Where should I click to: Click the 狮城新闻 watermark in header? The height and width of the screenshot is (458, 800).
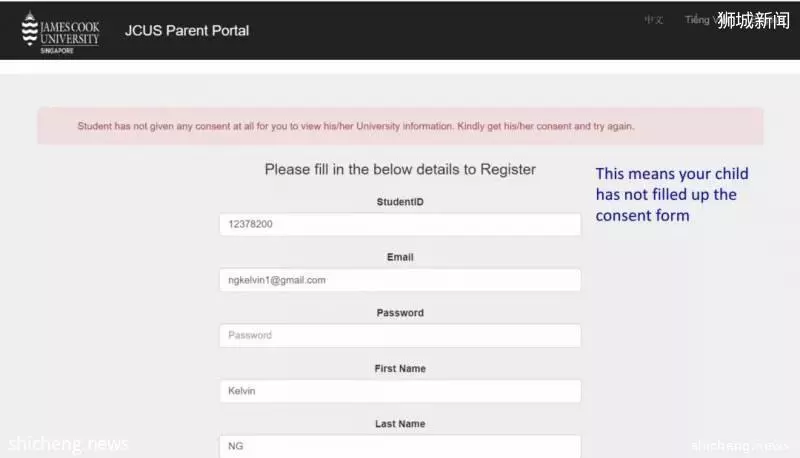pos(754,21)
